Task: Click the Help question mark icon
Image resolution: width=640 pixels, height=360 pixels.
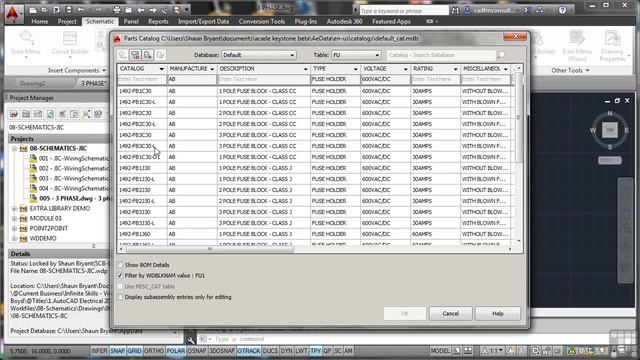Action: tap(562, 10)
